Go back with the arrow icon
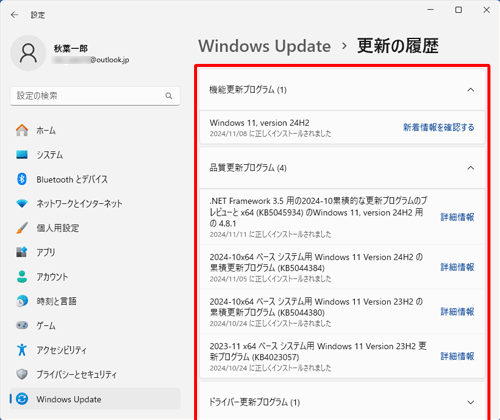 coord(14,15)
